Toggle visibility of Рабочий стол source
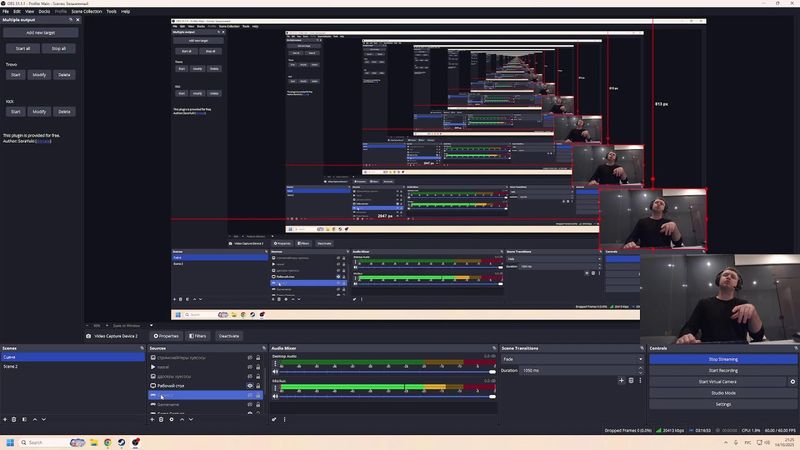The image size is (800, 450). [x=250, y=385]
